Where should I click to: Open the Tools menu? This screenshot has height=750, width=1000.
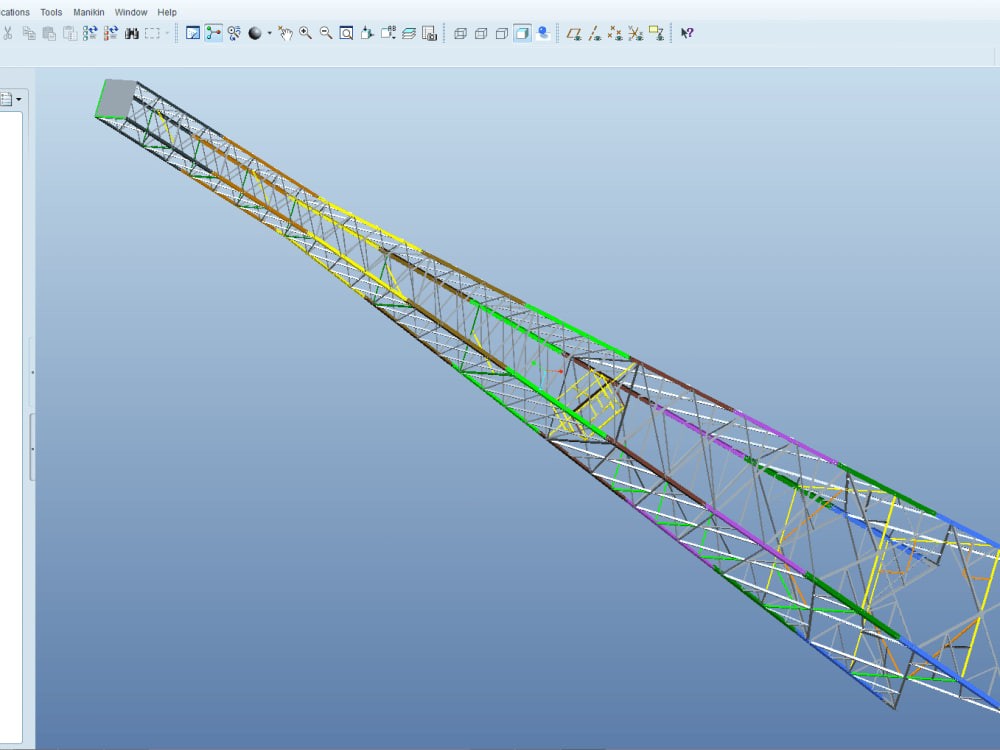[x=51, y=12]
